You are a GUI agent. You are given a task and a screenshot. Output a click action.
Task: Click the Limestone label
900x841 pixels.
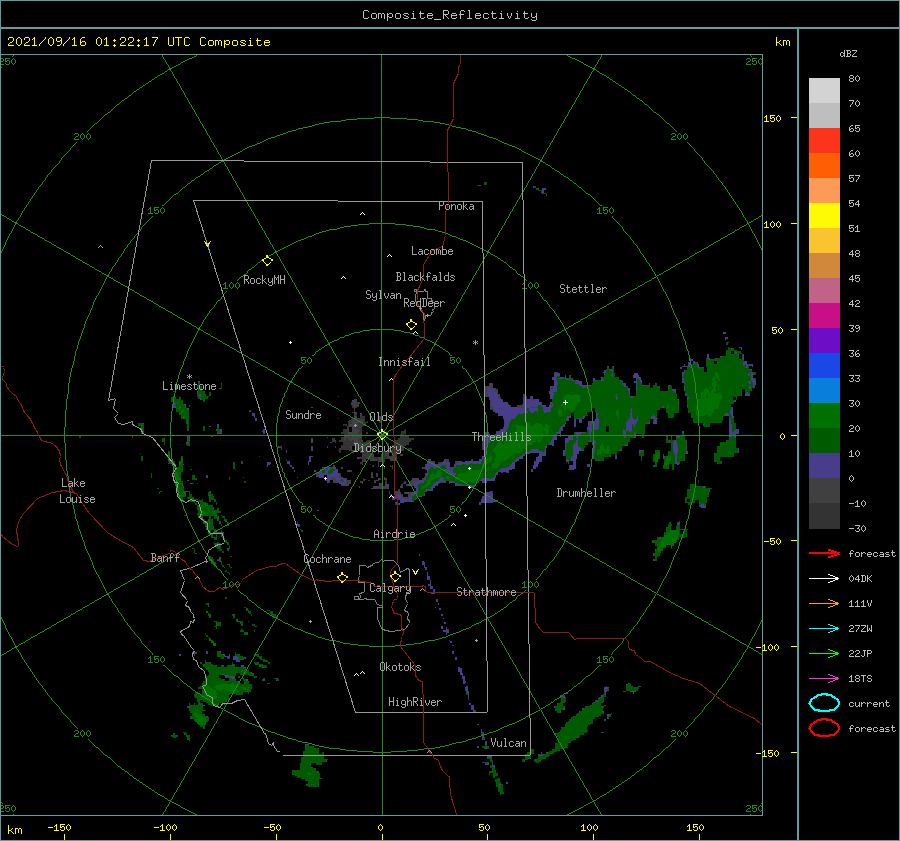click(x=189, y=386)
